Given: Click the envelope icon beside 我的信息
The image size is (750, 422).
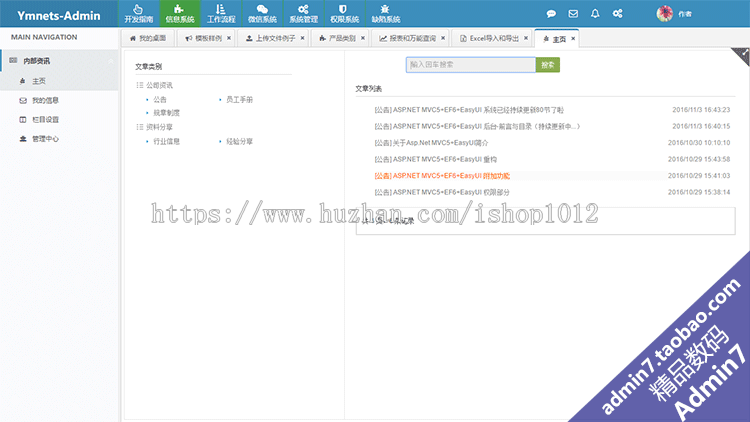Looking at the screenshot, I should tap(22, 100).
